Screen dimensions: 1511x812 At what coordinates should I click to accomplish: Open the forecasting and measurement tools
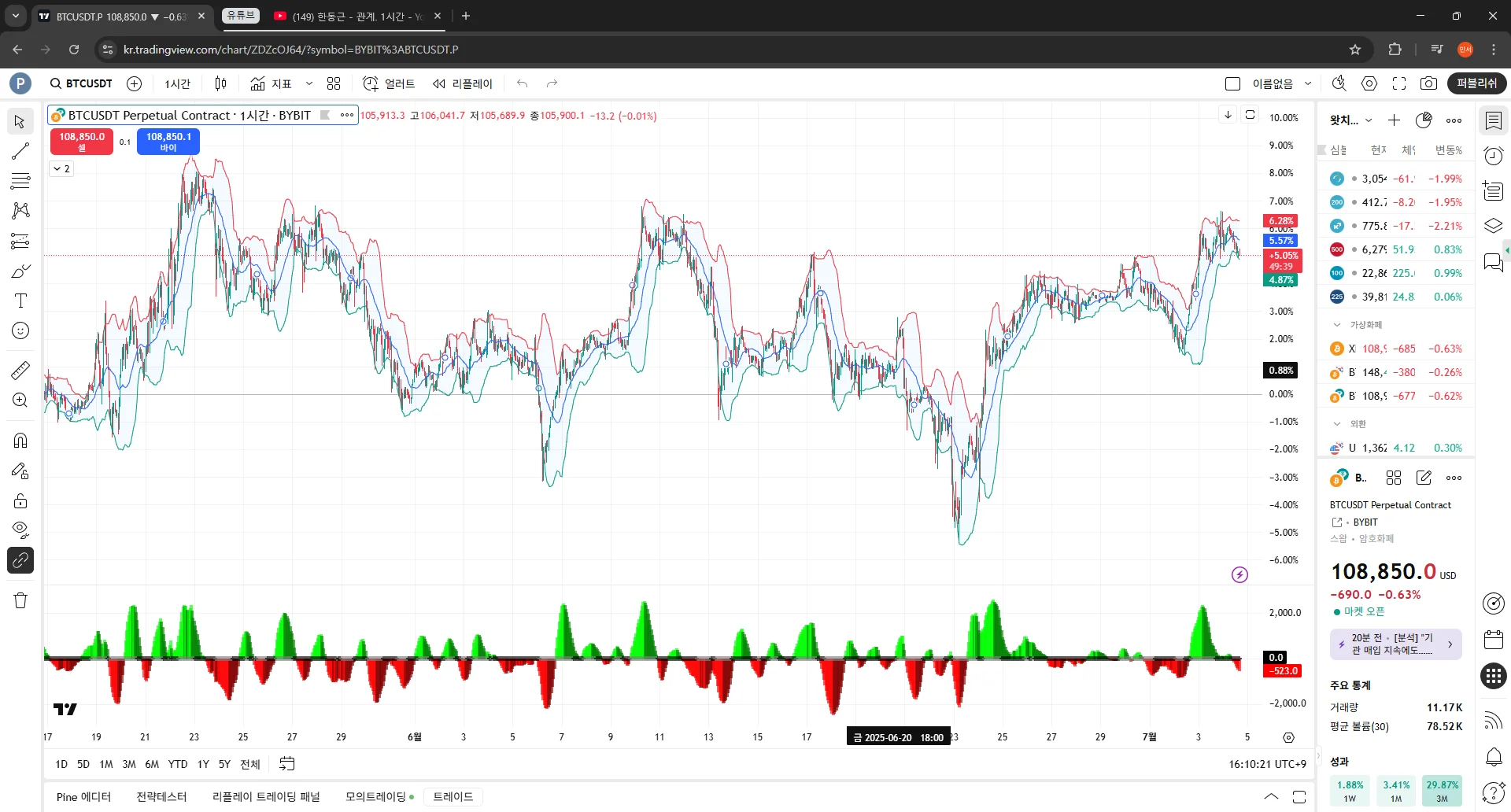point(20,241)
